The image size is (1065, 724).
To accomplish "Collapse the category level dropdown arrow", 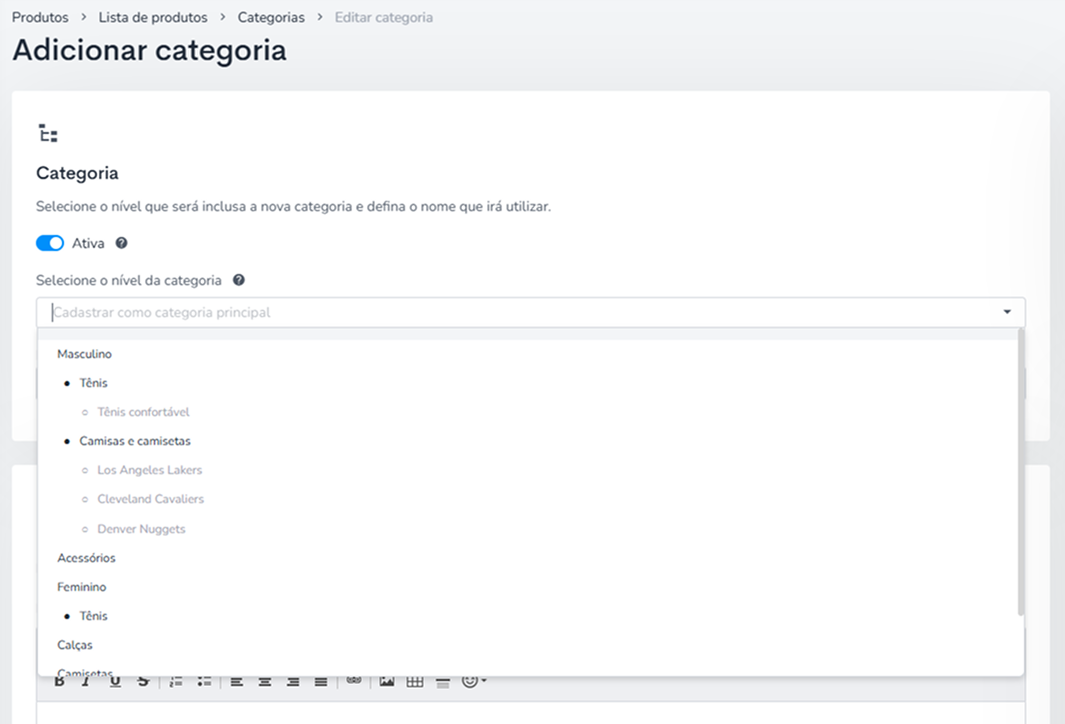I will [x=1007, y=312].
